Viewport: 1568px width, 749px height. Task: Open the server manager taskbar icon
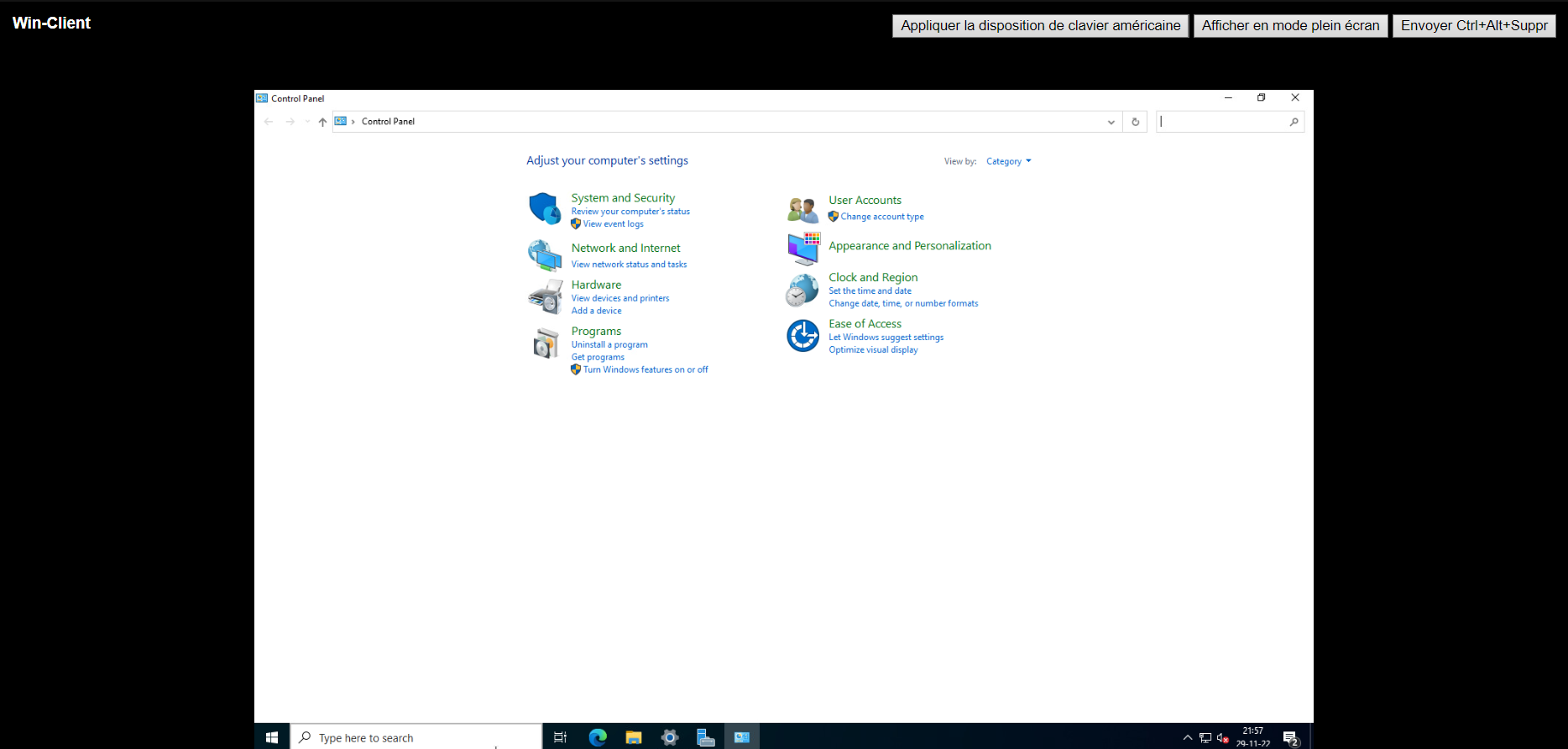(706, 737)
